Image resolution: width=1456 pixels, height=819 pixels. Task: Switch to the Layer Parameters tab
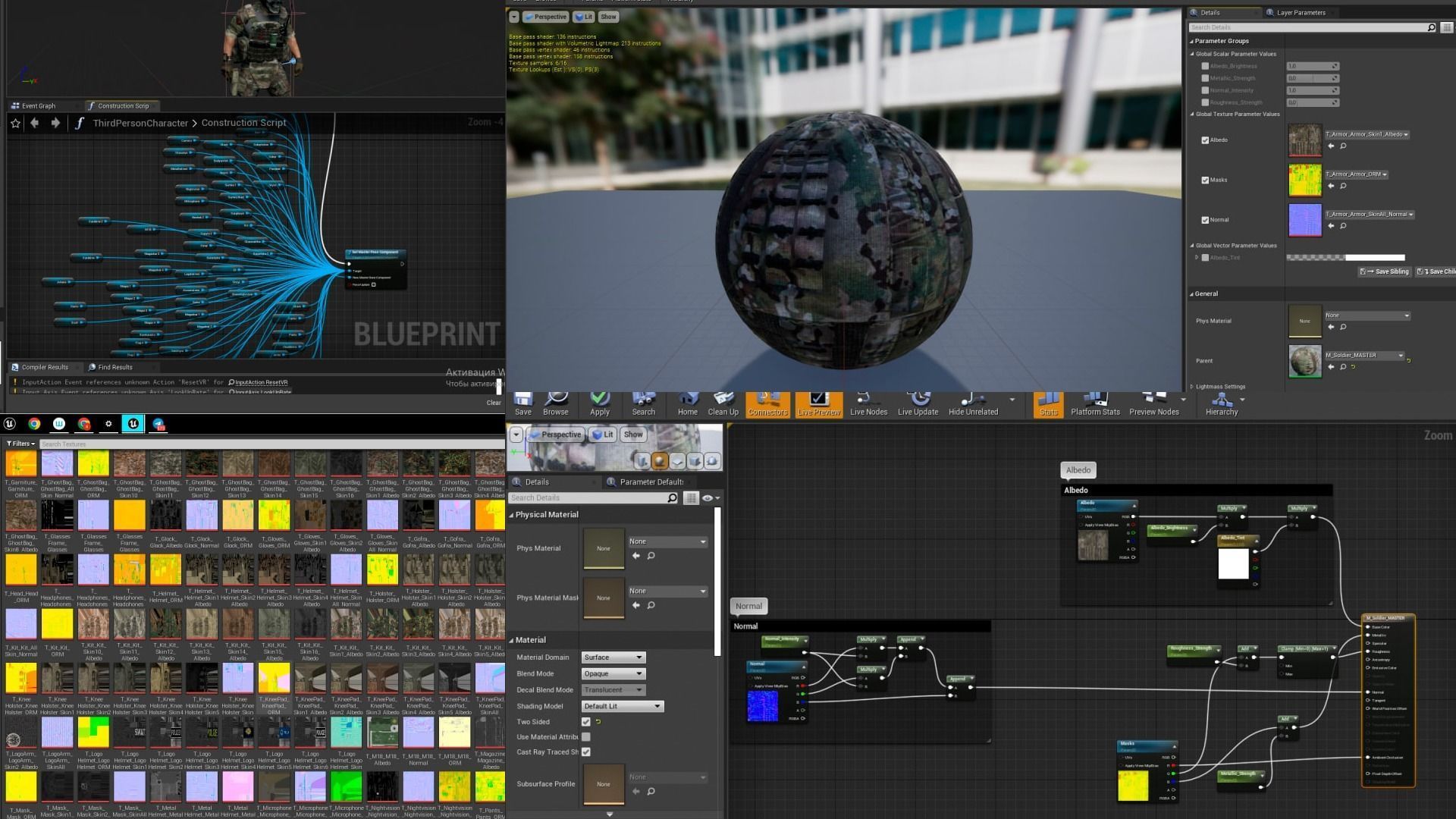point(1300,12)
